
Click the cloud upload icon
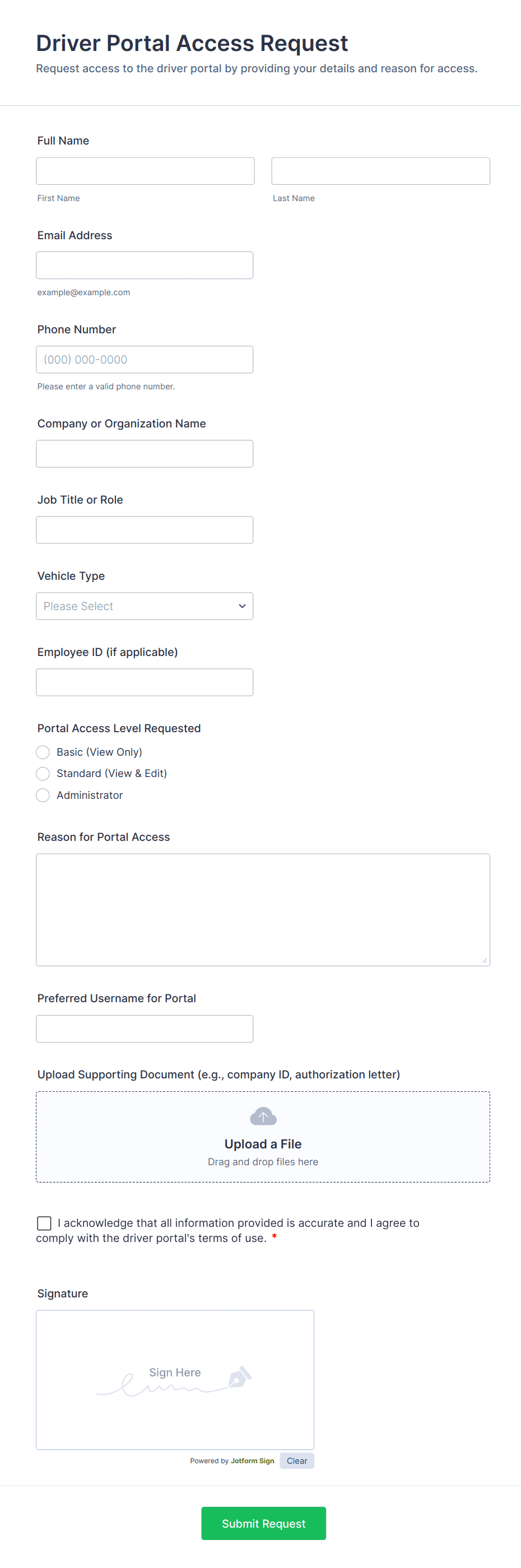point(263,1116)
